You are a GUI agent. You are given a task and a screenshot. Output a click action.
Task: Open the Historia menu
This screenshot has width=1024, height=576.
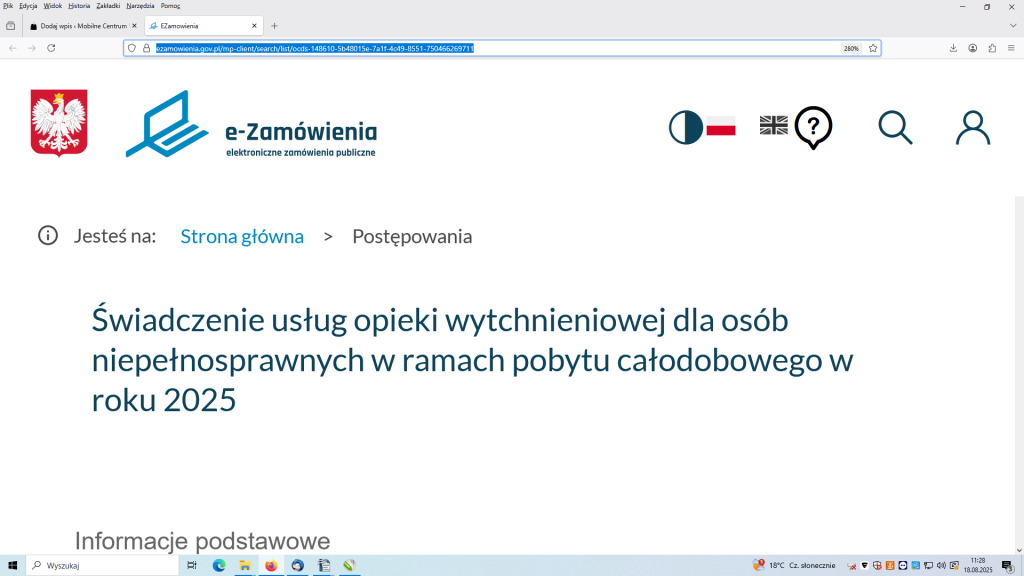79,5
